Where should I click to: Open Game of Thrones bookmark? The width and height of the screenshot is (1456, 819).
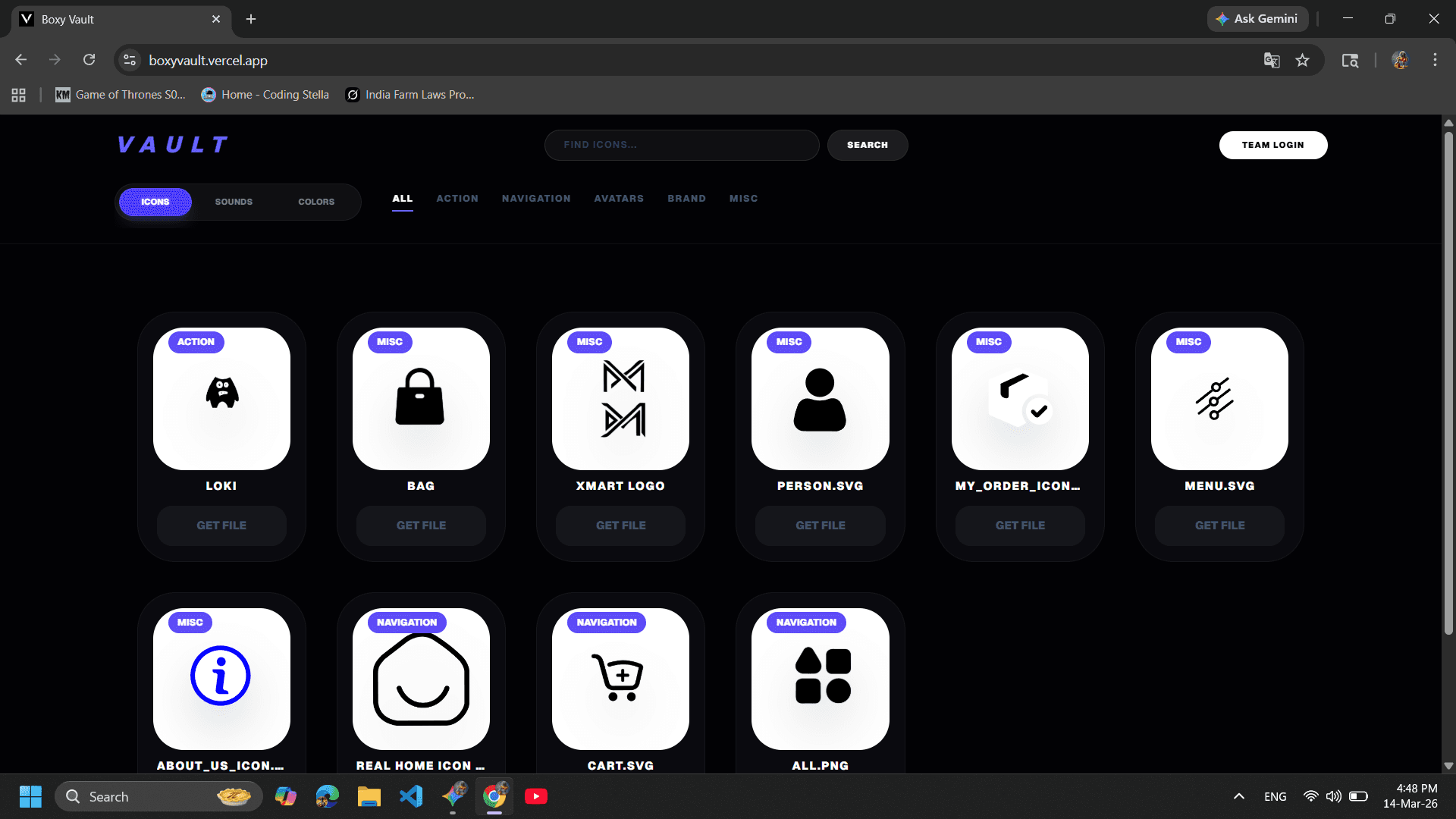click(121, 95)
